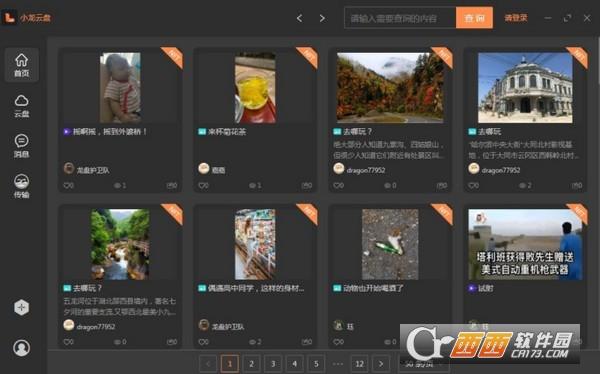Go back with the left arrow in header
Image resolution: width=600 pixels, height=374 pixels.
click(300, 18)
